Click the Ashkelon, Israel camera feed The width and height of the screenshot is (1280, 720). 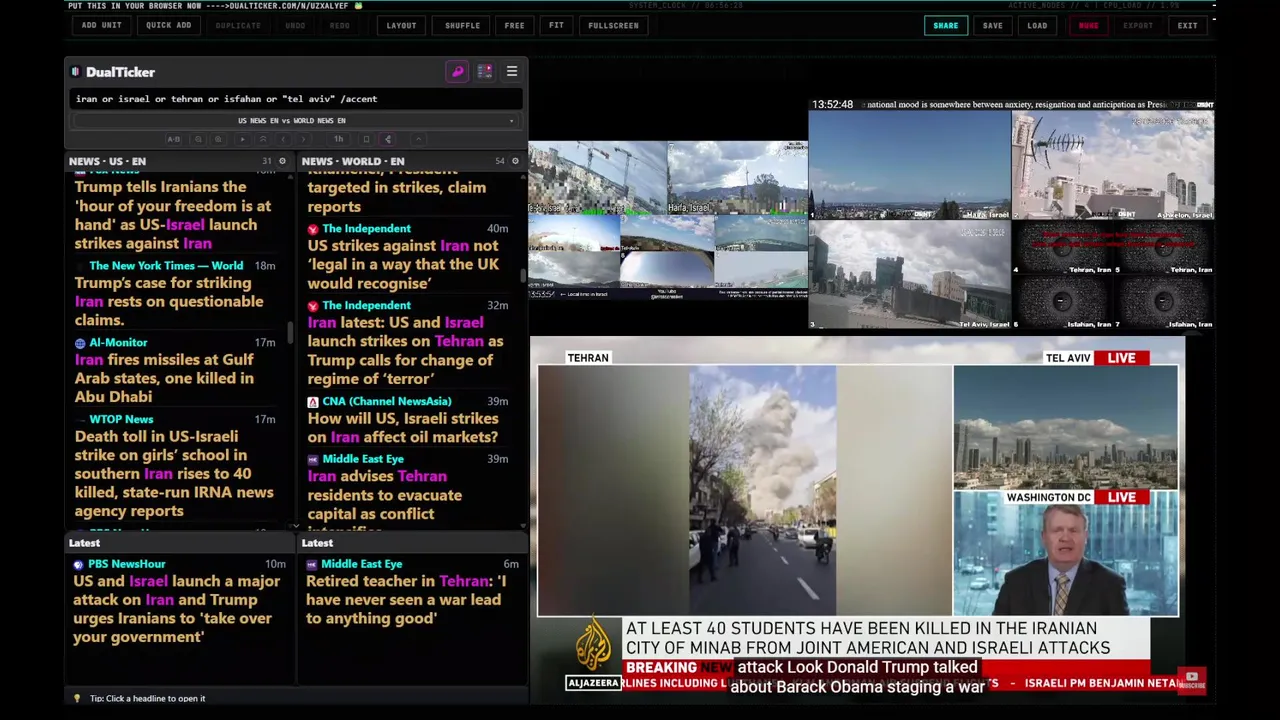click(1113, 165)
